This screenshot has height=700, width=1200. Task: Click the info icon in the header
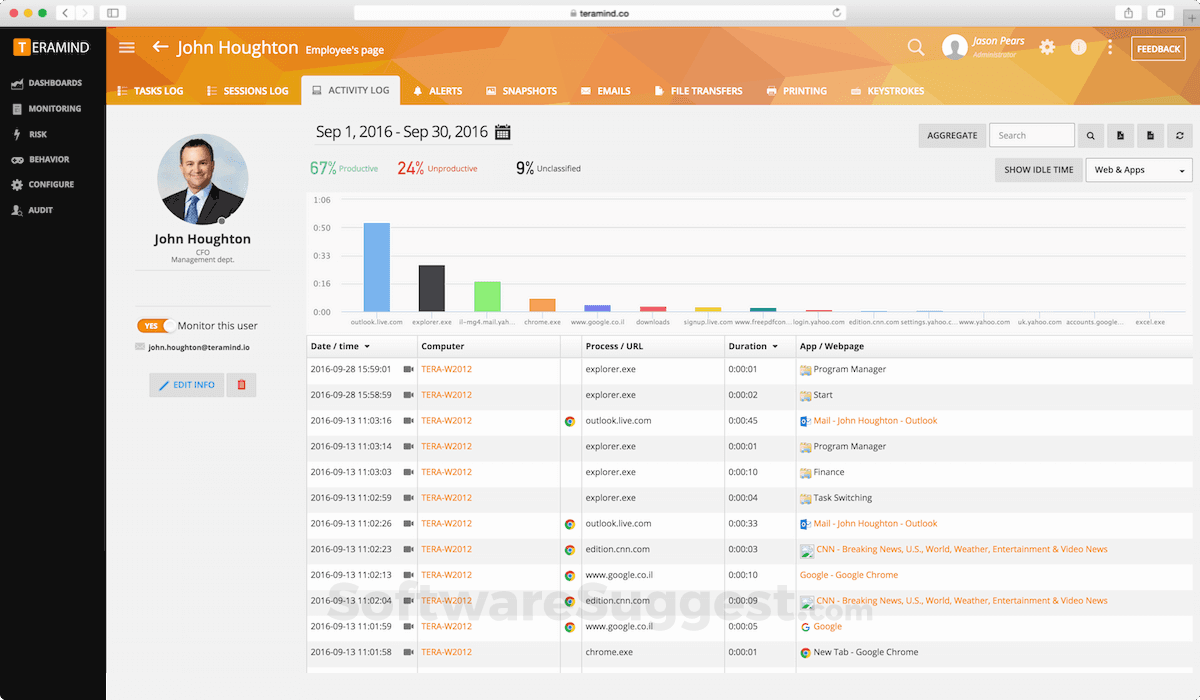pyautogui.click(x=1078, y=47)
